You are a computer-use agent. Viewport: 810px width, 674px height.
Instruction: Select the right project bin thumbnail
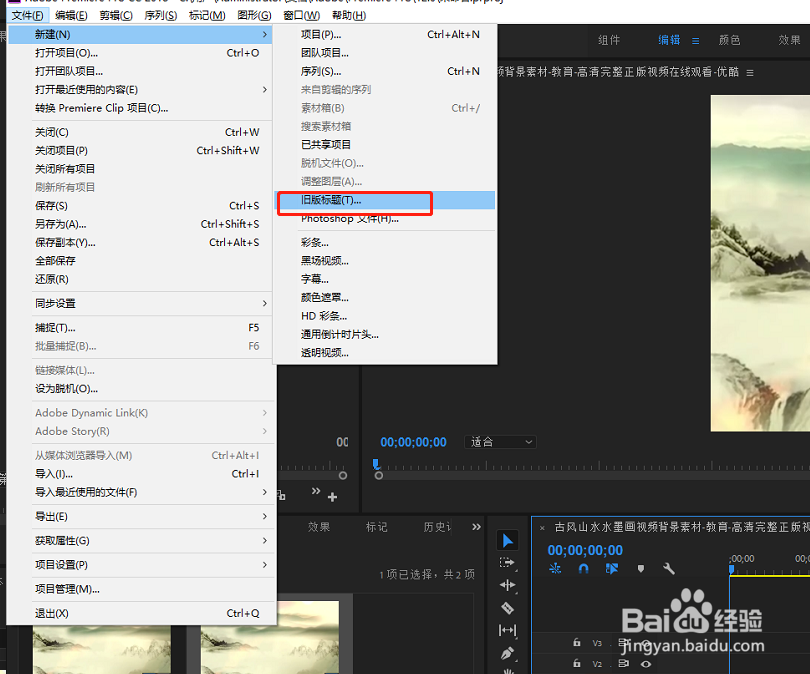click(270, 637)
